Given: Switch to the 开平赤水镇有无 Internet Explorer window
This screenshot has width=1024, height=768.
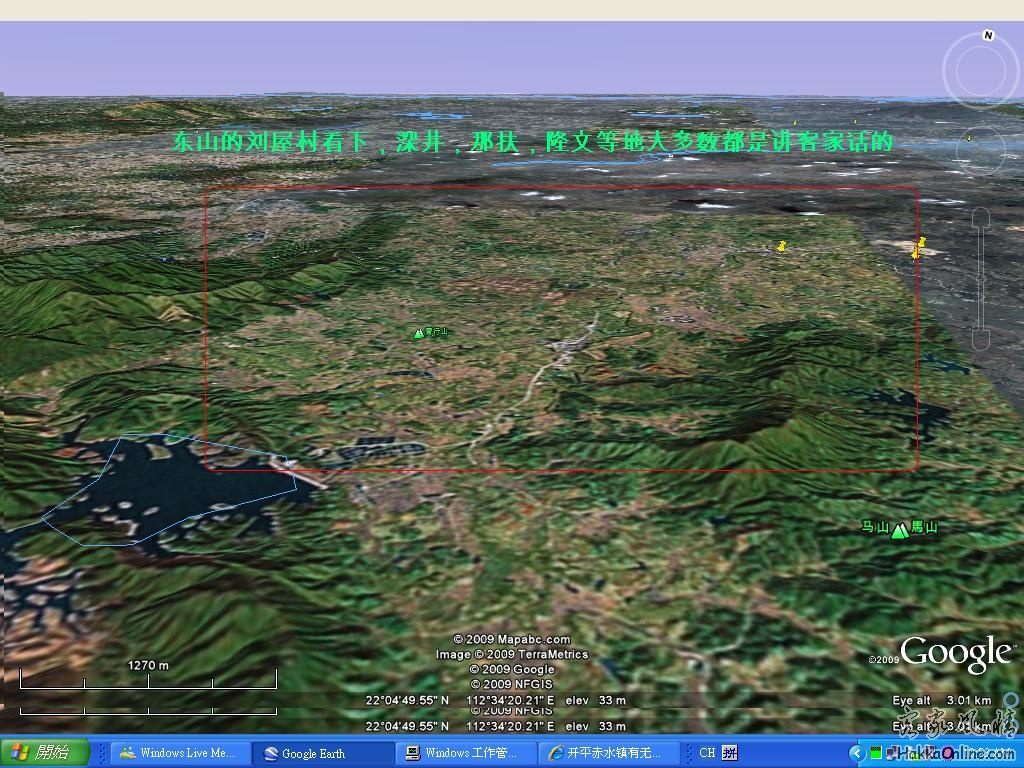Looking at the screenshot, I should pyautogui.click(x=609, y=754).
